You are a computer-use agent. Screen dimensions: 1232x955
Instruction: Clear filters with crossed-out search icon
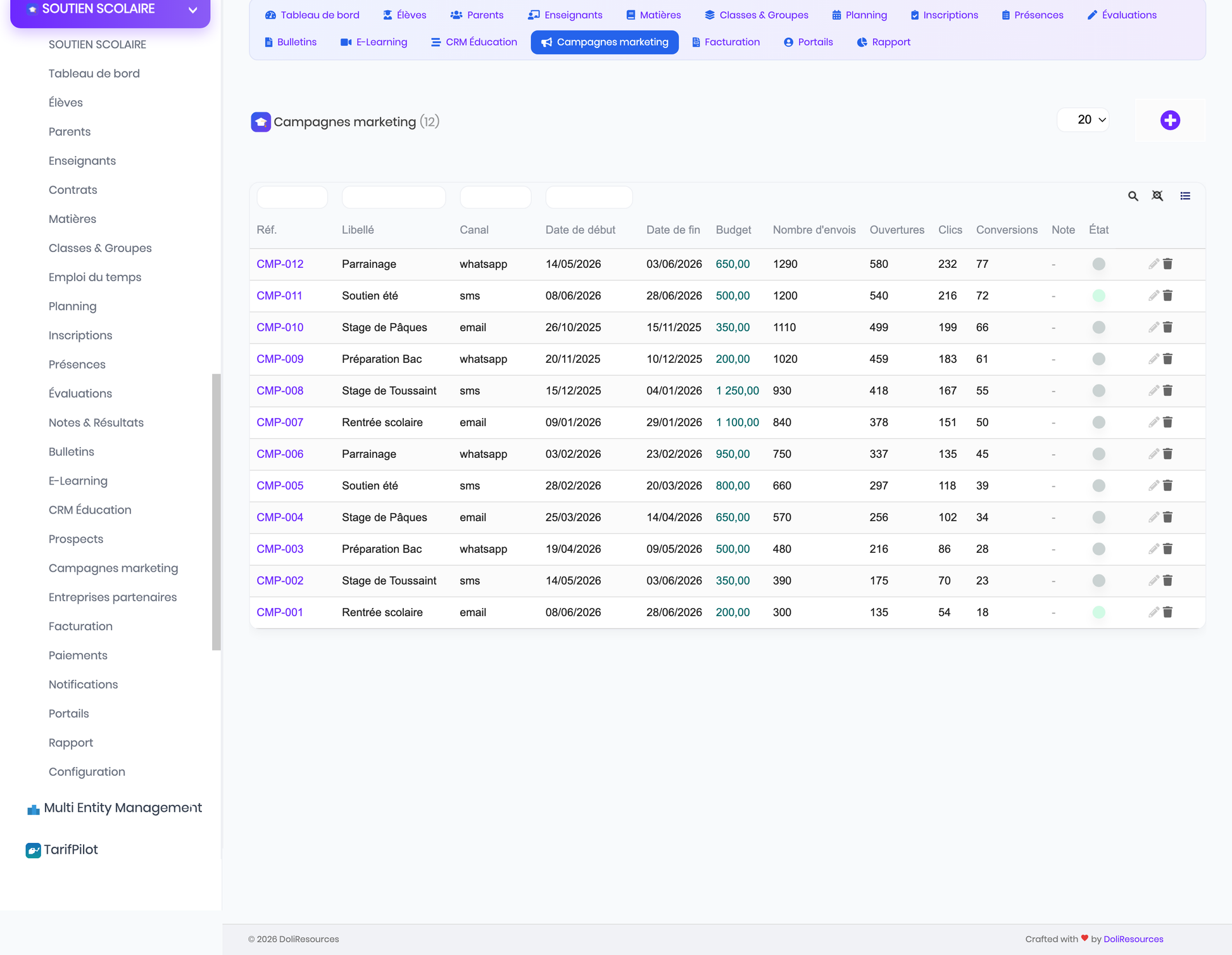pos(1157,196)
